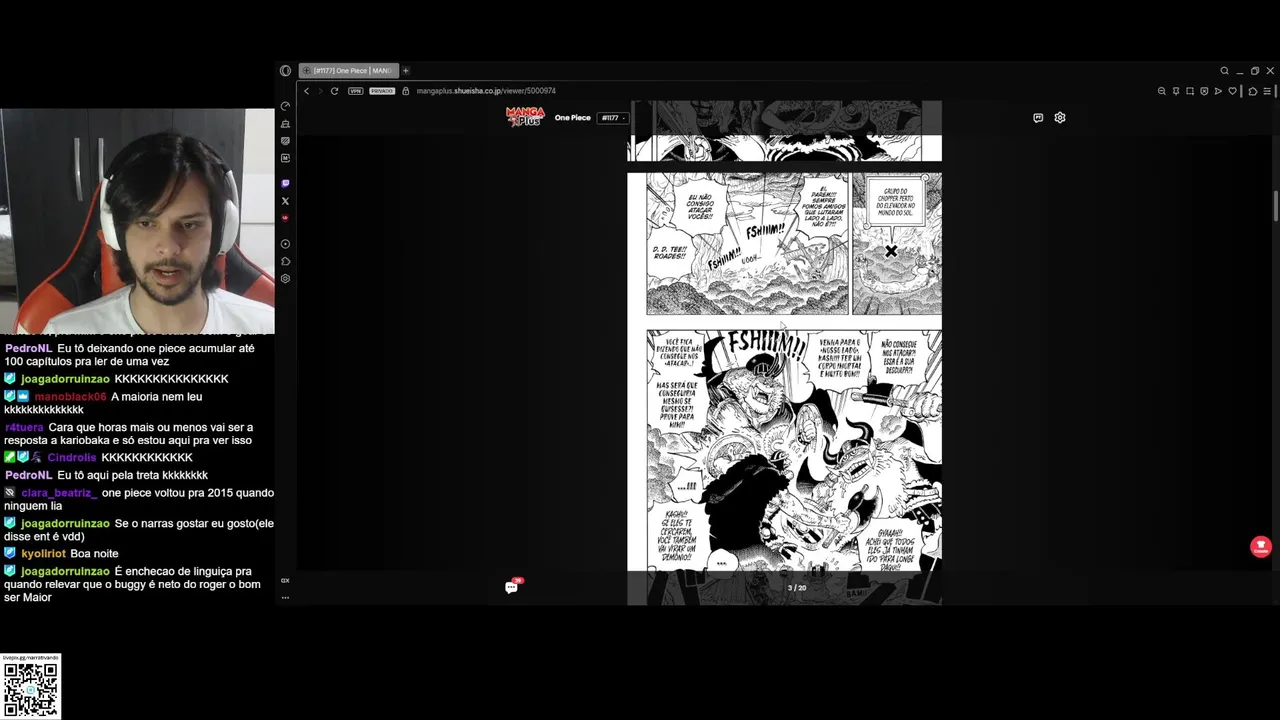
Task: Go back to previous page
Action: [x=307, y=91]
